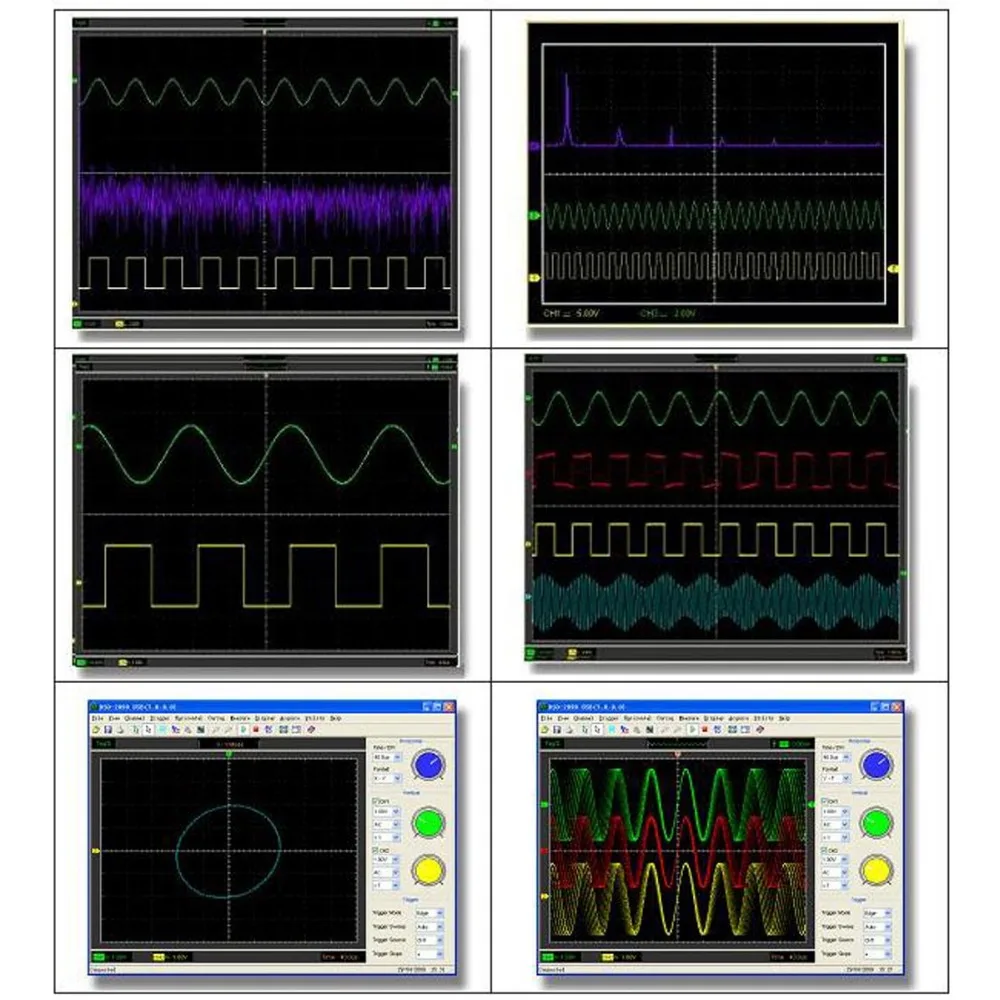Select the purple noise waveform scope thumbnail
The height and width of the screenshot is (1000, 1000).
265,173
